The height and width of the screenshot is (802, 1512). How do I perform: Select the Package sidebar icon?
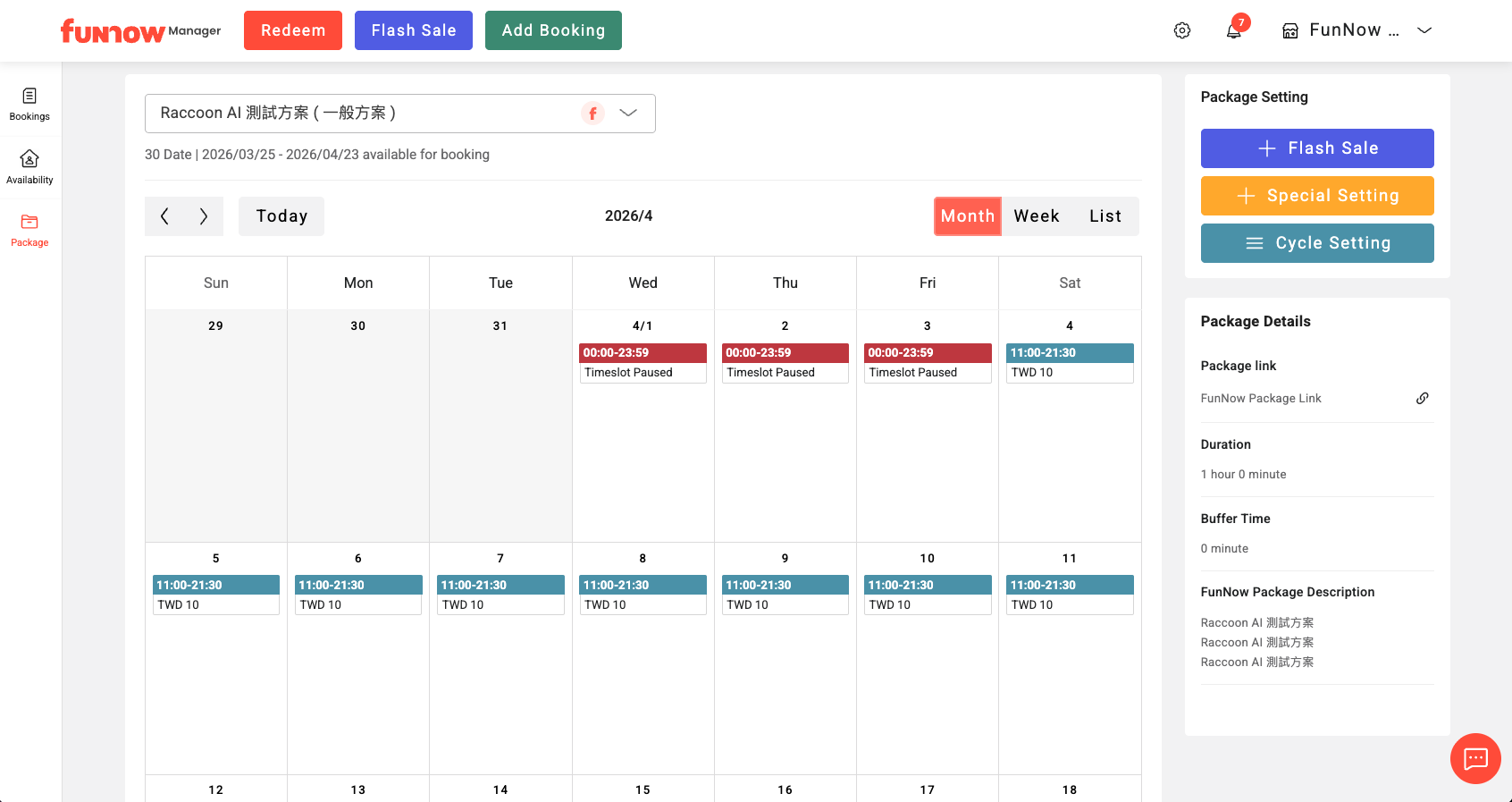point(29,230)
